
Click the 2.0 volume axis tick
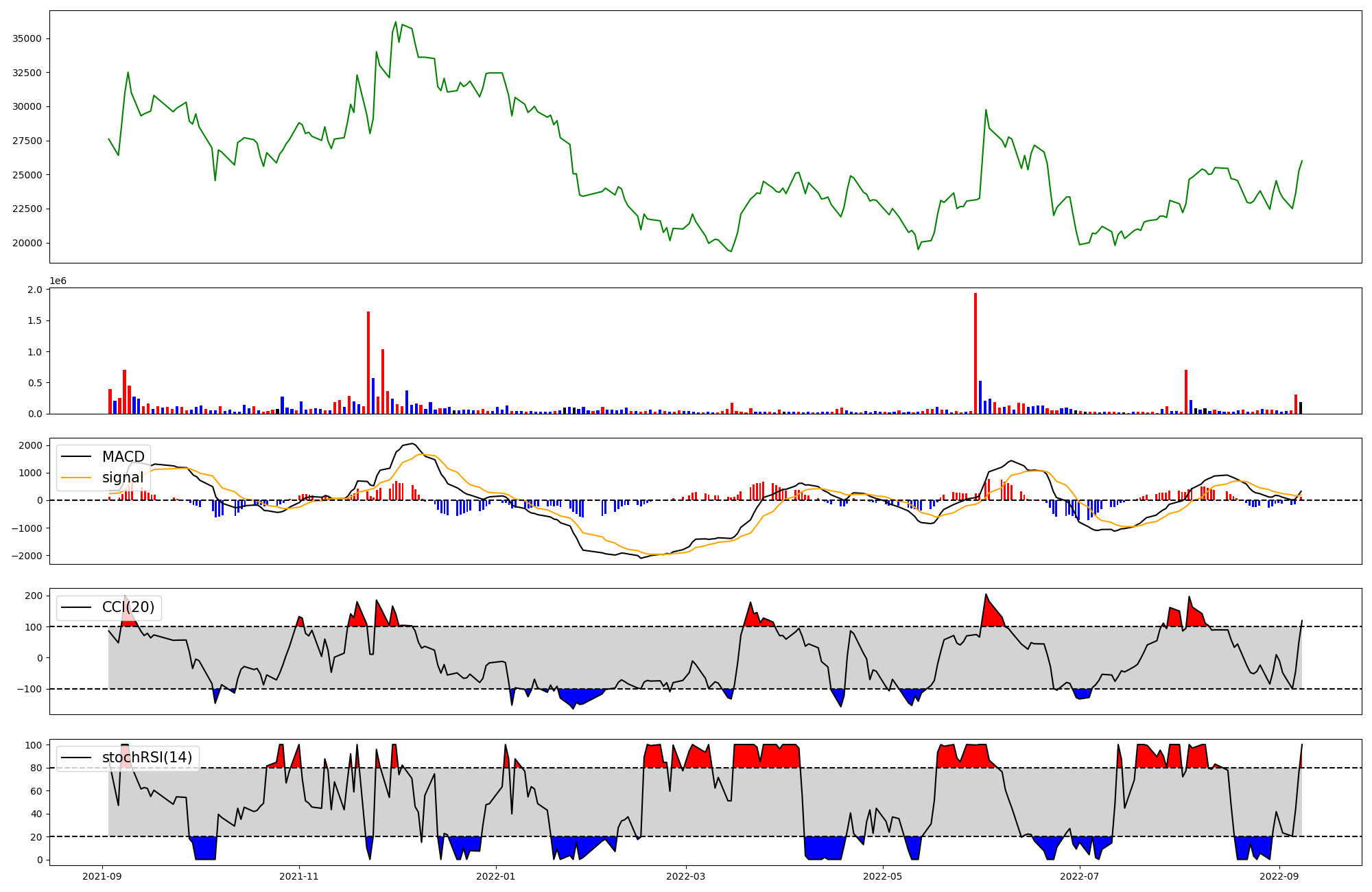[x=35, y=290]
